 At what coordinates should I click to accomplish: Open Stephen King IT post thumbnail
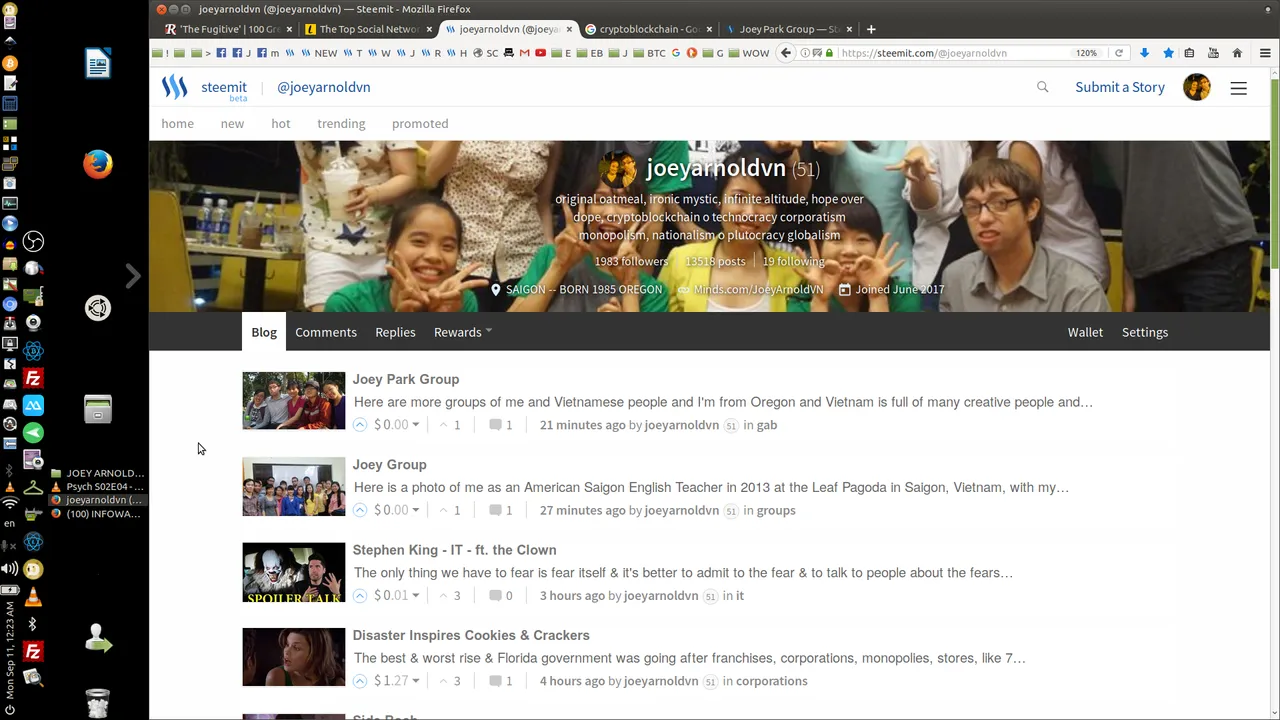(294, 572)
